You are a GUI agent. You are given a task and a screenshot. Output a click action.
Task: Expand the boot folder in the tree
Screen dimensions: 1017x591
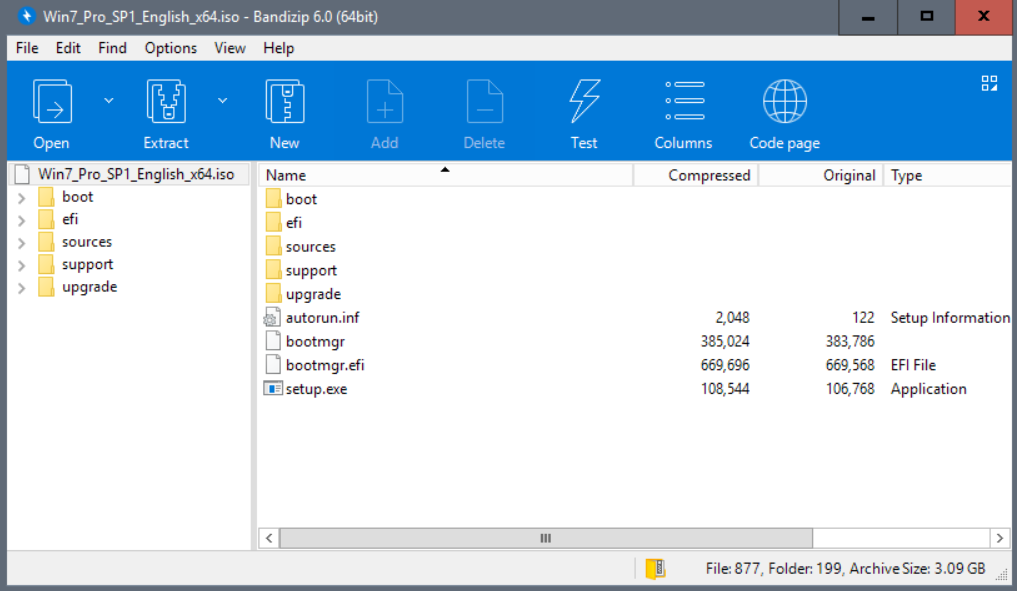pyautogui.click(x=21, y=198)
